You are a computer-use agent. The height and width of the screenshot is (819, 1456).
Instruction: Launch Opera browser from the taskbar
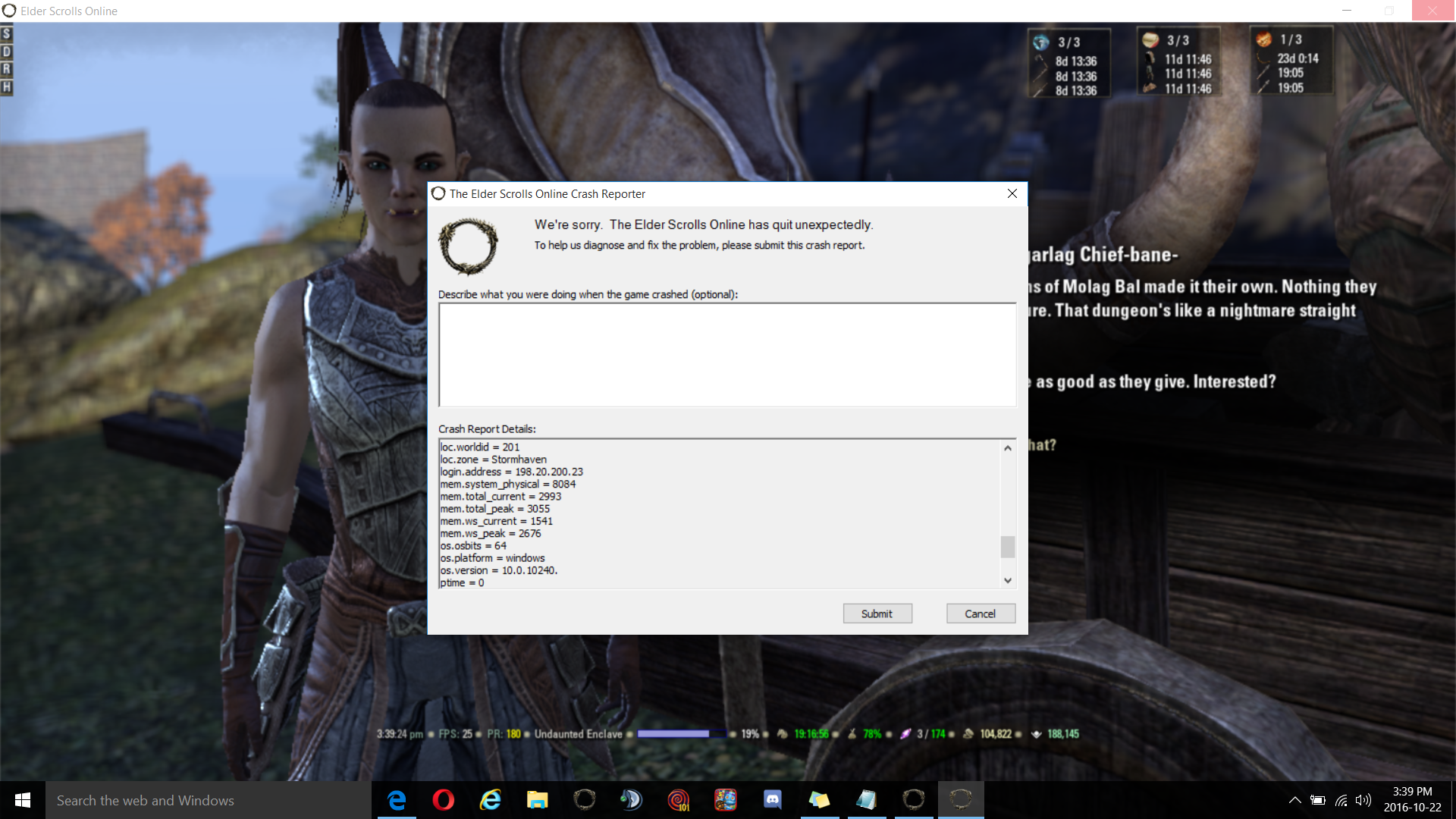444,800
